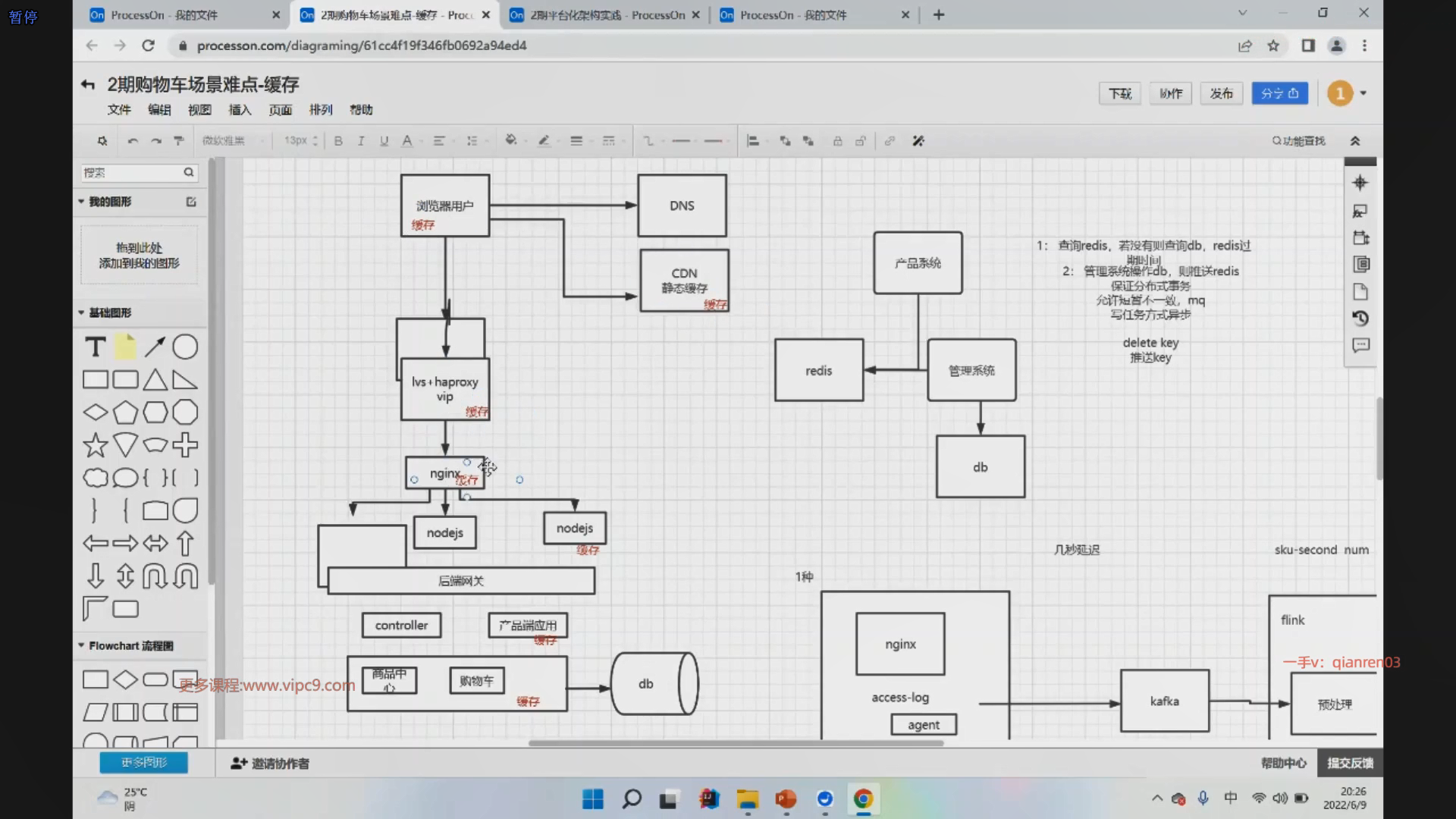The image size is (1456, 819).
Task: Toggle italic formatting
Action: [361, 141]
